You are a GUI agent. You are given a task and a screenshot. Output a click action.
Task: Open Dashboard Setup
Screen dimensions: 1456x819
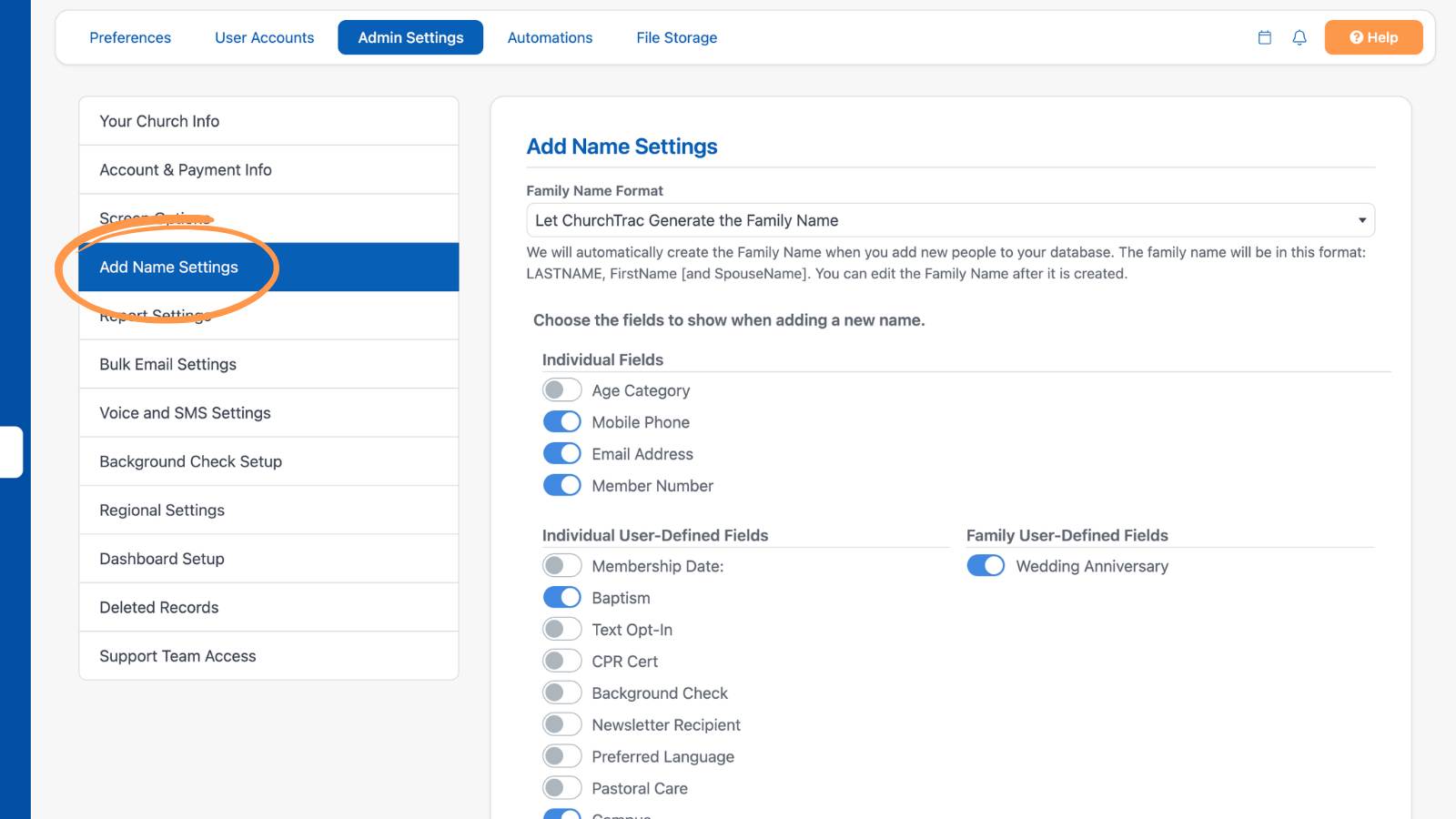[x=268, y=559]
